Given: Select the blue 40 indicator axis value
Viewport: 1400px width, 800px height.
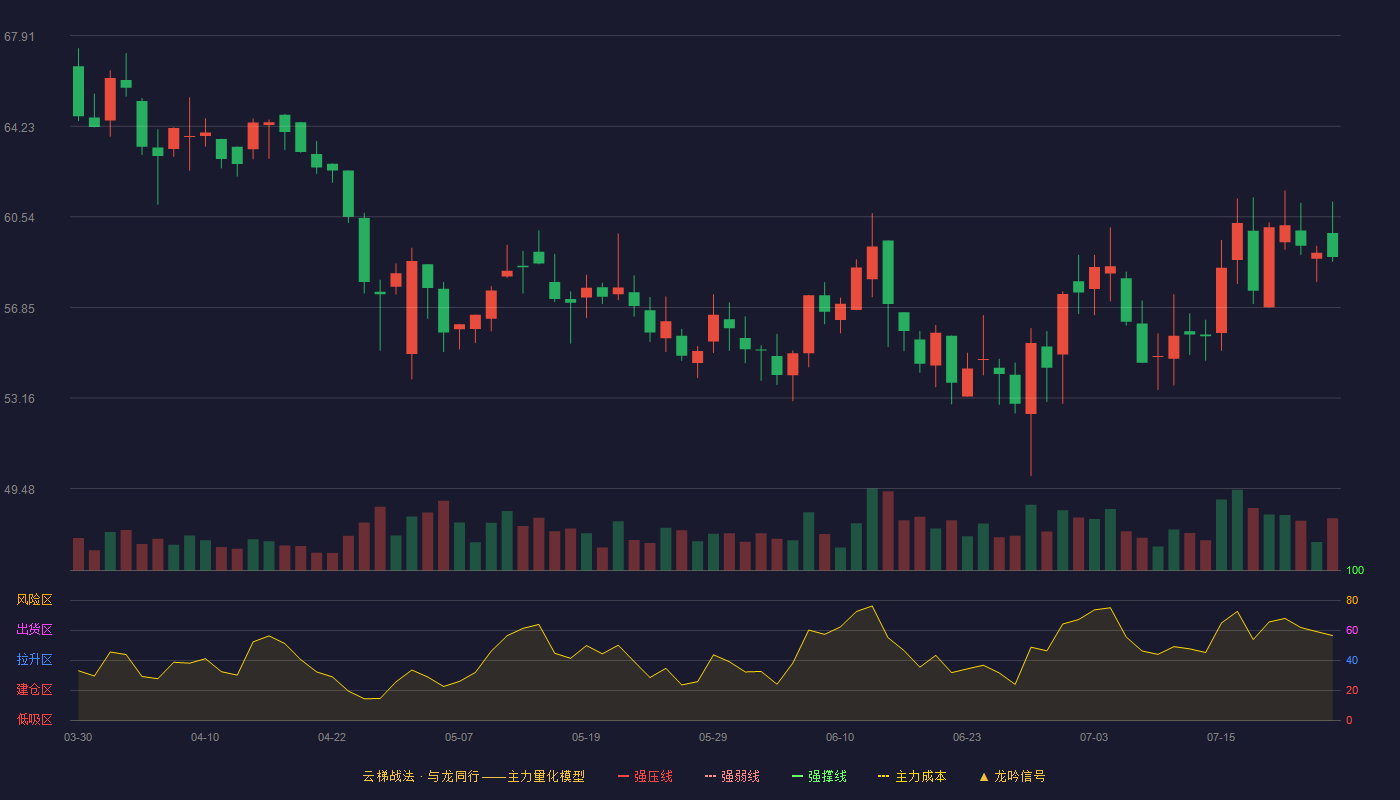Looking at the screenshot, I should pos(1352,660).
